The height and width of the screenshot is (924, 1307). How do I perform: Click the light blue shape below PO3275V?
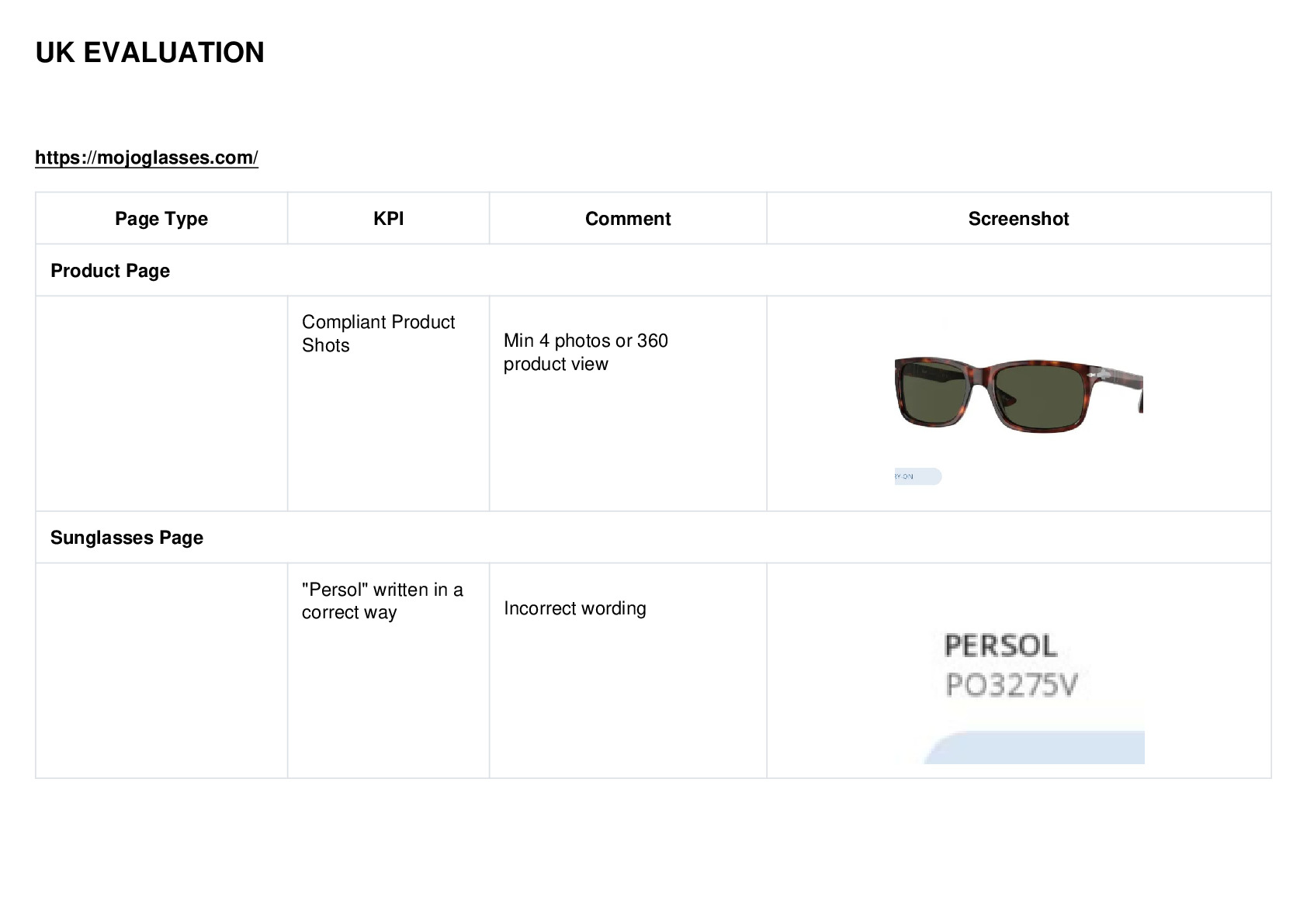tap(1034, 747)
